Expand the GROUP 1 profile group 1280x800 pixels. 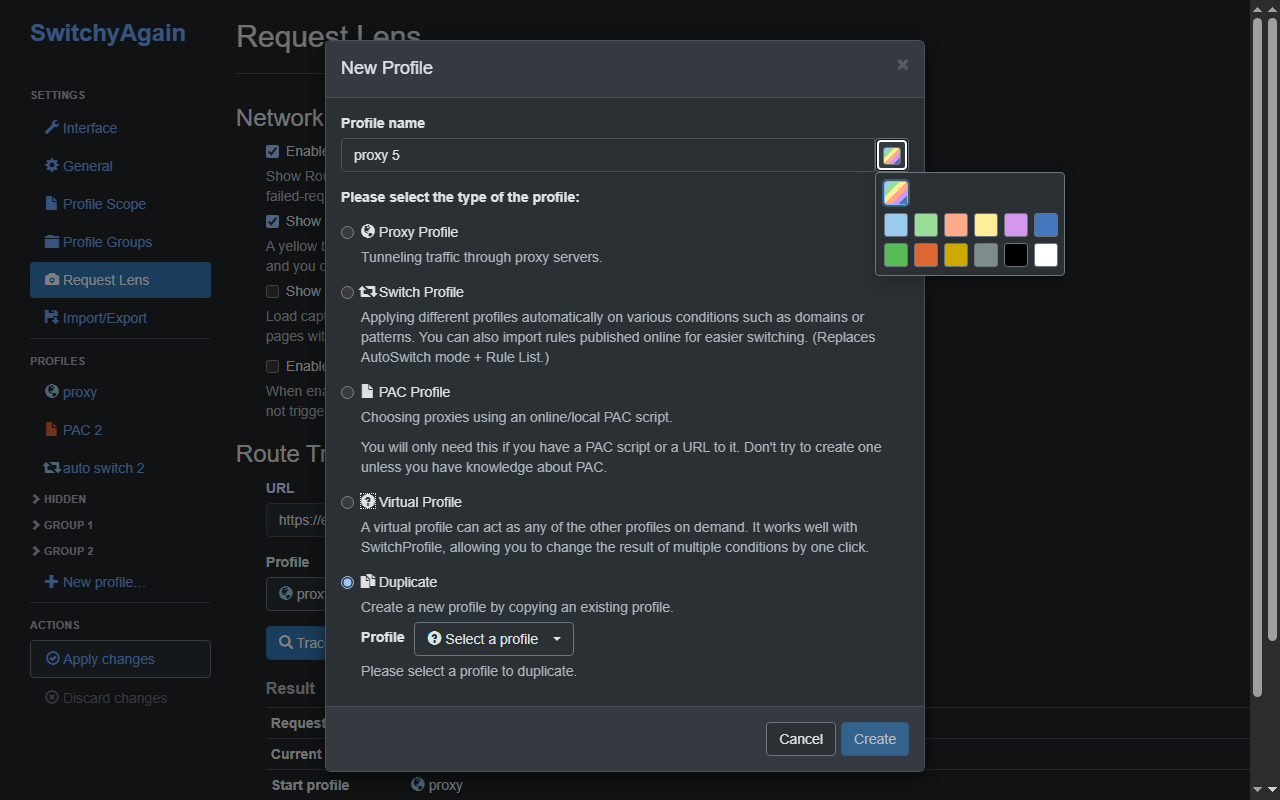[x=62, y=525]
